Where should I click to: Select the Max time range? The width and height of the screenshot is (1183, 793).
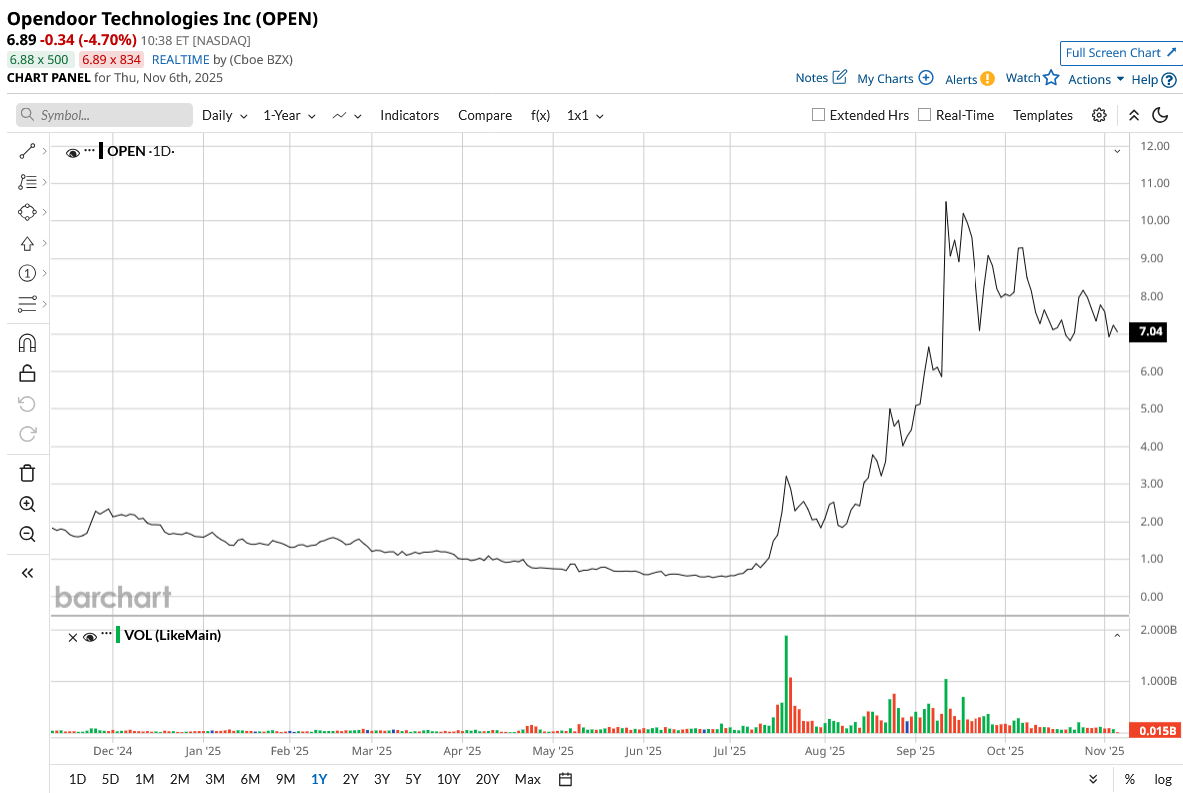coord(527,779)
